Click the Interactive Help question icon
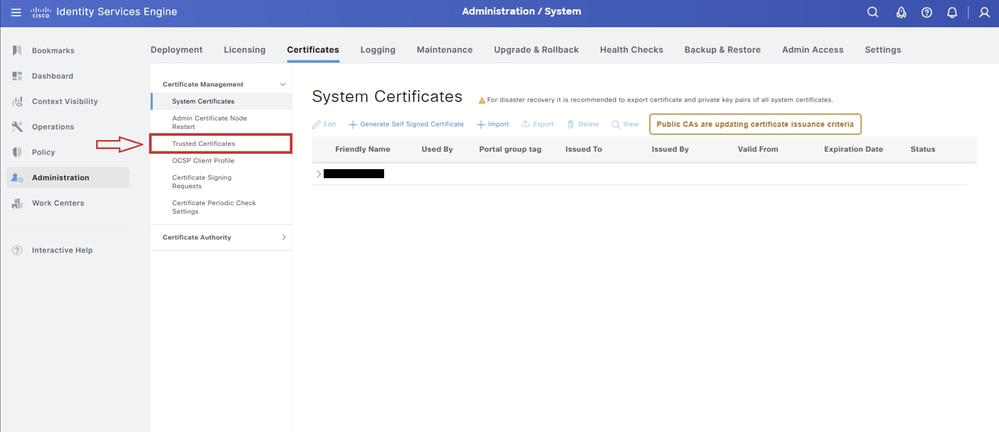This screenshot has width=999, height=432. (17, 250)
